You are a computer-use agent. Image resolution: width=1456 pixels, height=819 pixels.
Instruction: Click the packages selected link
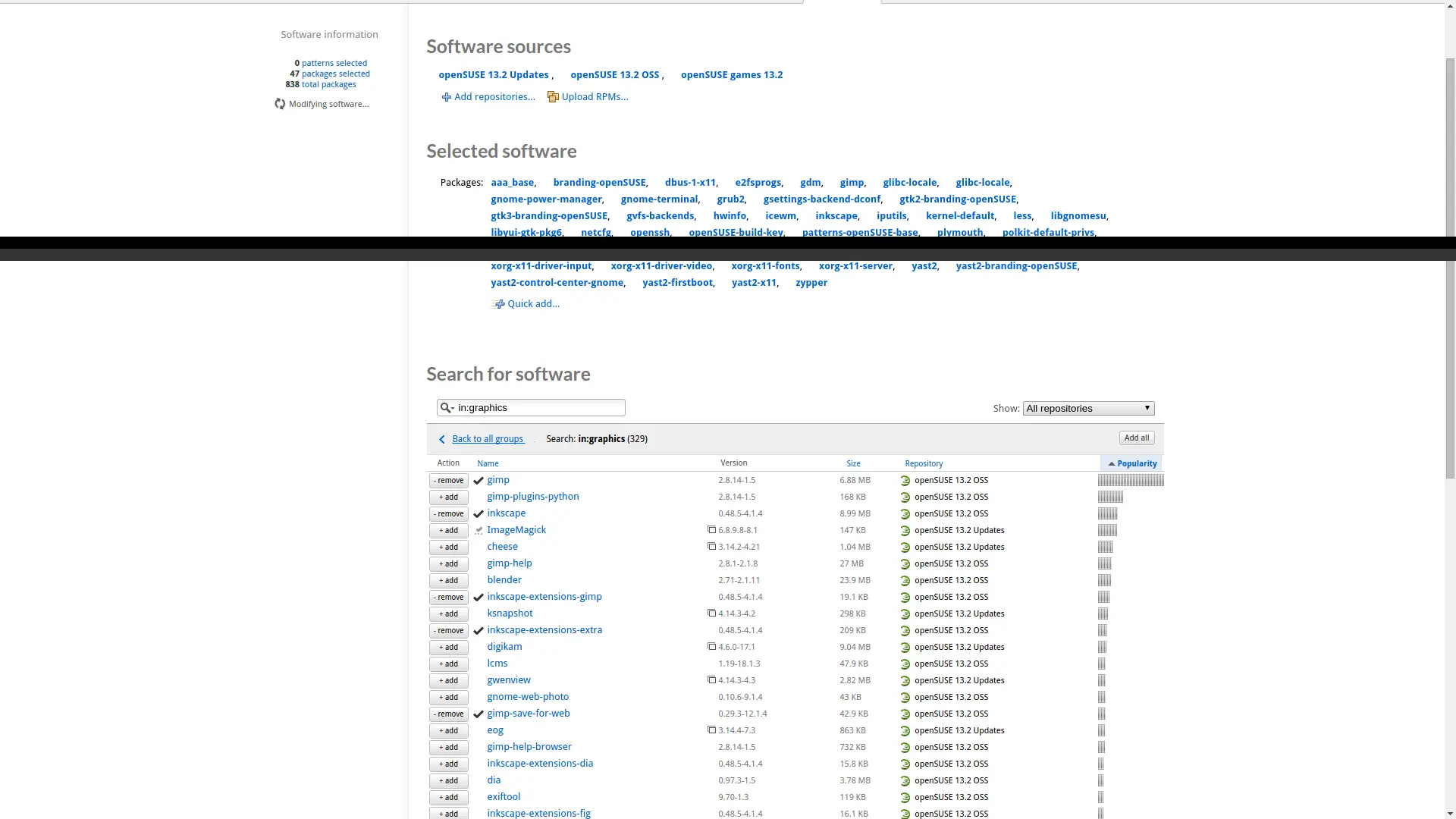click(336, 74)
